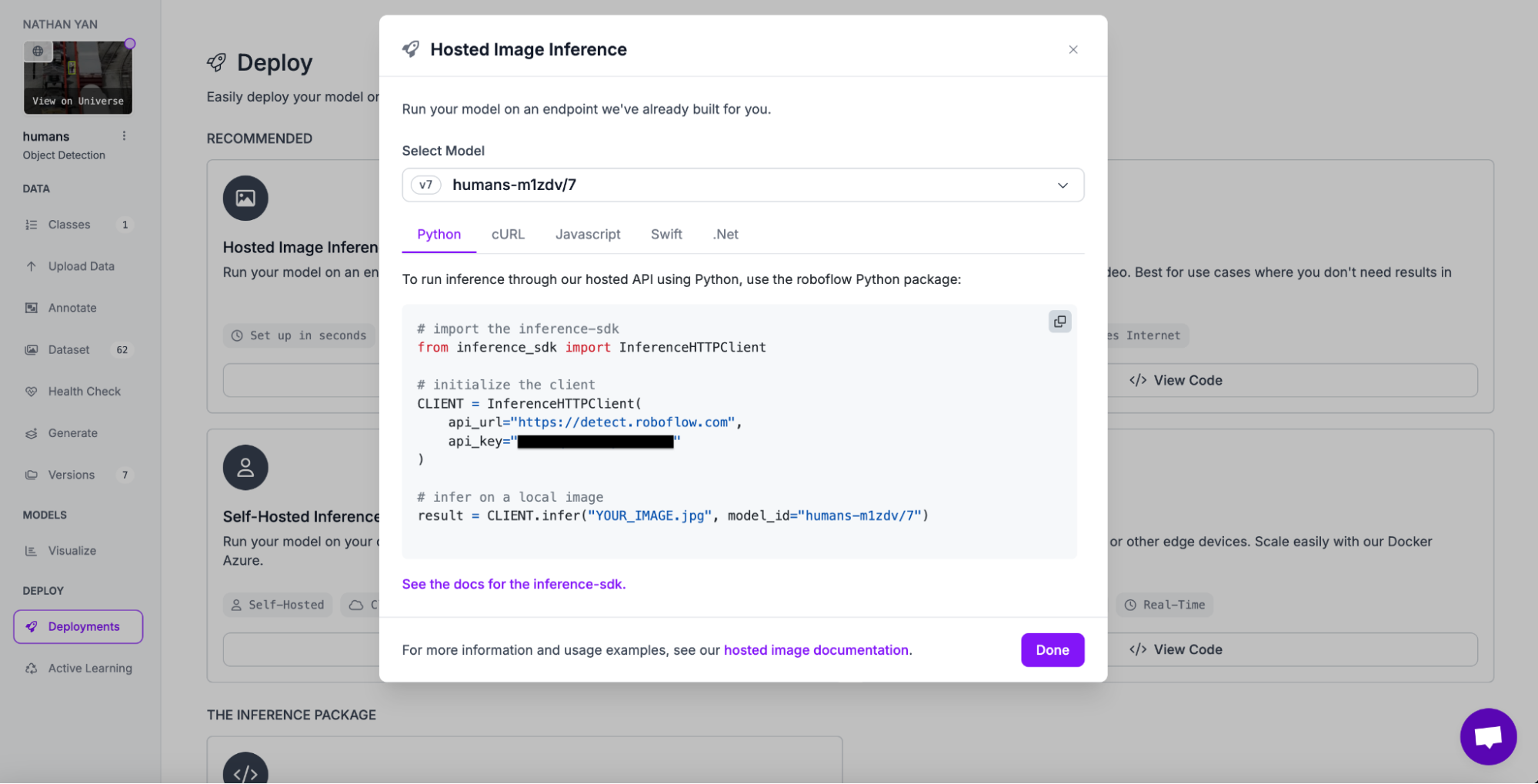Click the Health Check heart icon
Image resolution: width=1538 pixels, height=784 pixels.
pos(31,392)
